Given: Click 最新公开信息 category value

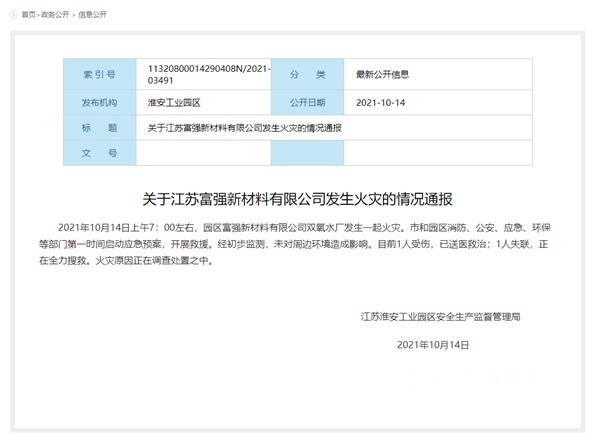Looking at the screenshot, I should click(x=382, y=74).
